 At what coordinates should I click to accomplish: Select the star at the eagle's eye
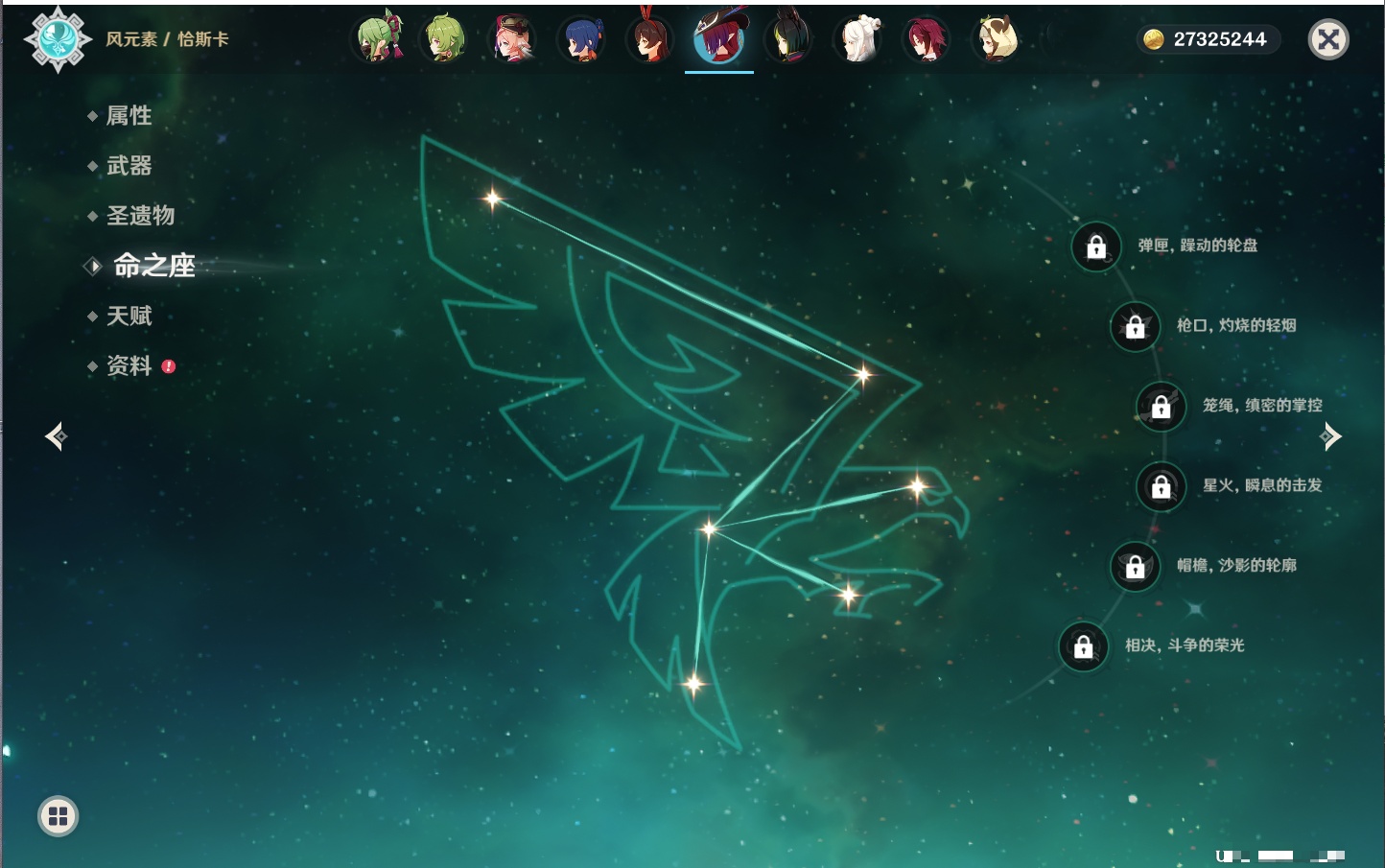(918, 486)
